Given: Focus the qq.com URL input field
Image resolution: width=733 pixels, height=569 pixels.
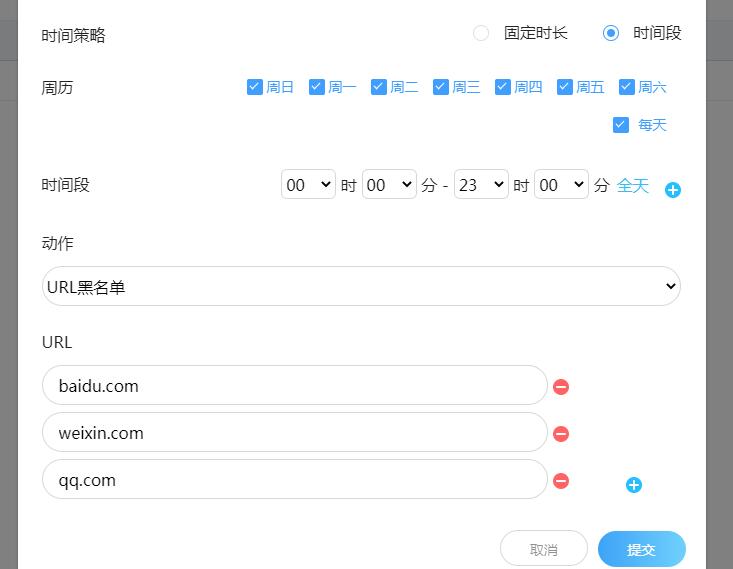Looking at the screenshot, I should point(295,479).
